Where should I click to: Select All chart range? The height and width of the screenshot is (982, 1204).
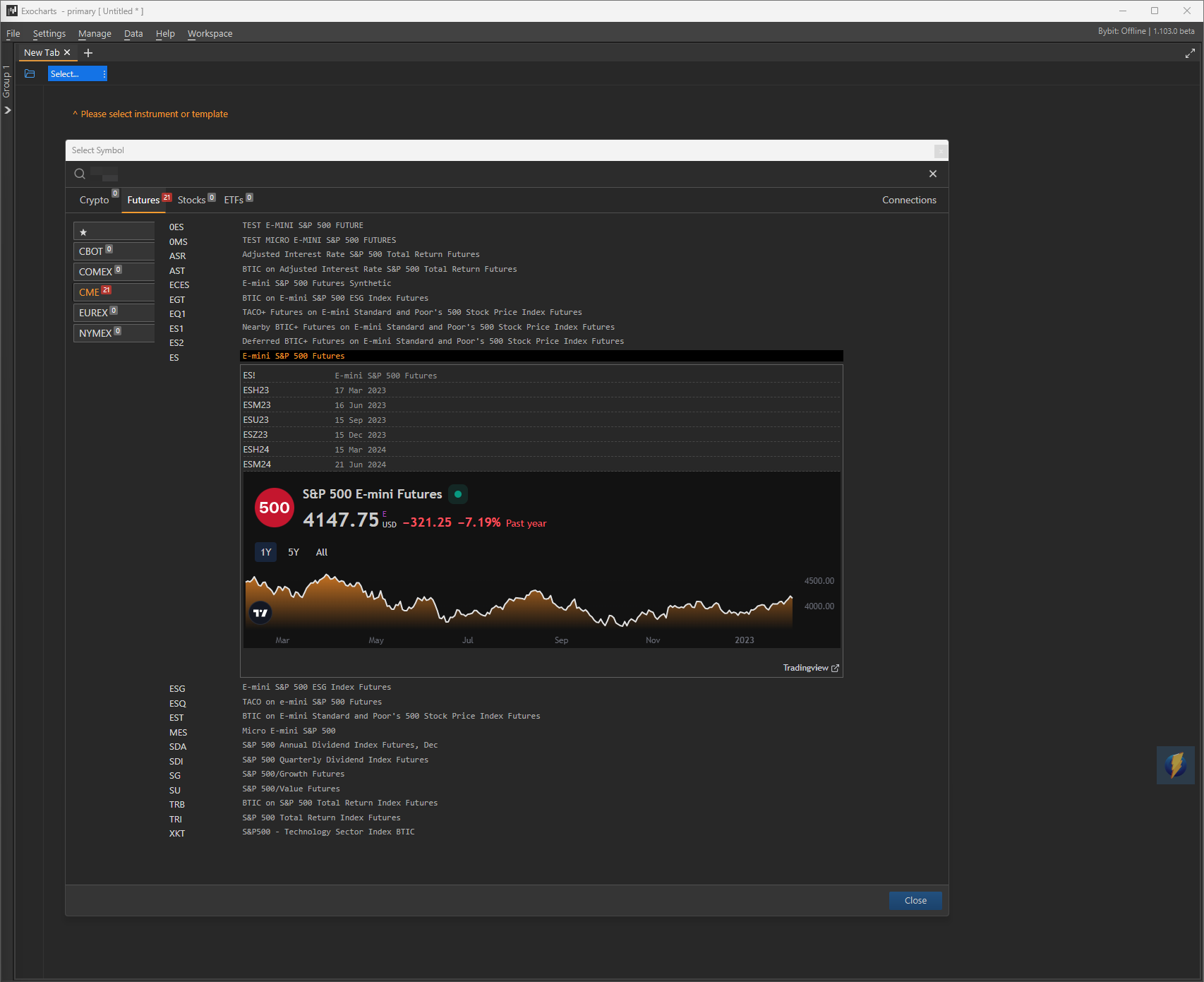(322, 552)
